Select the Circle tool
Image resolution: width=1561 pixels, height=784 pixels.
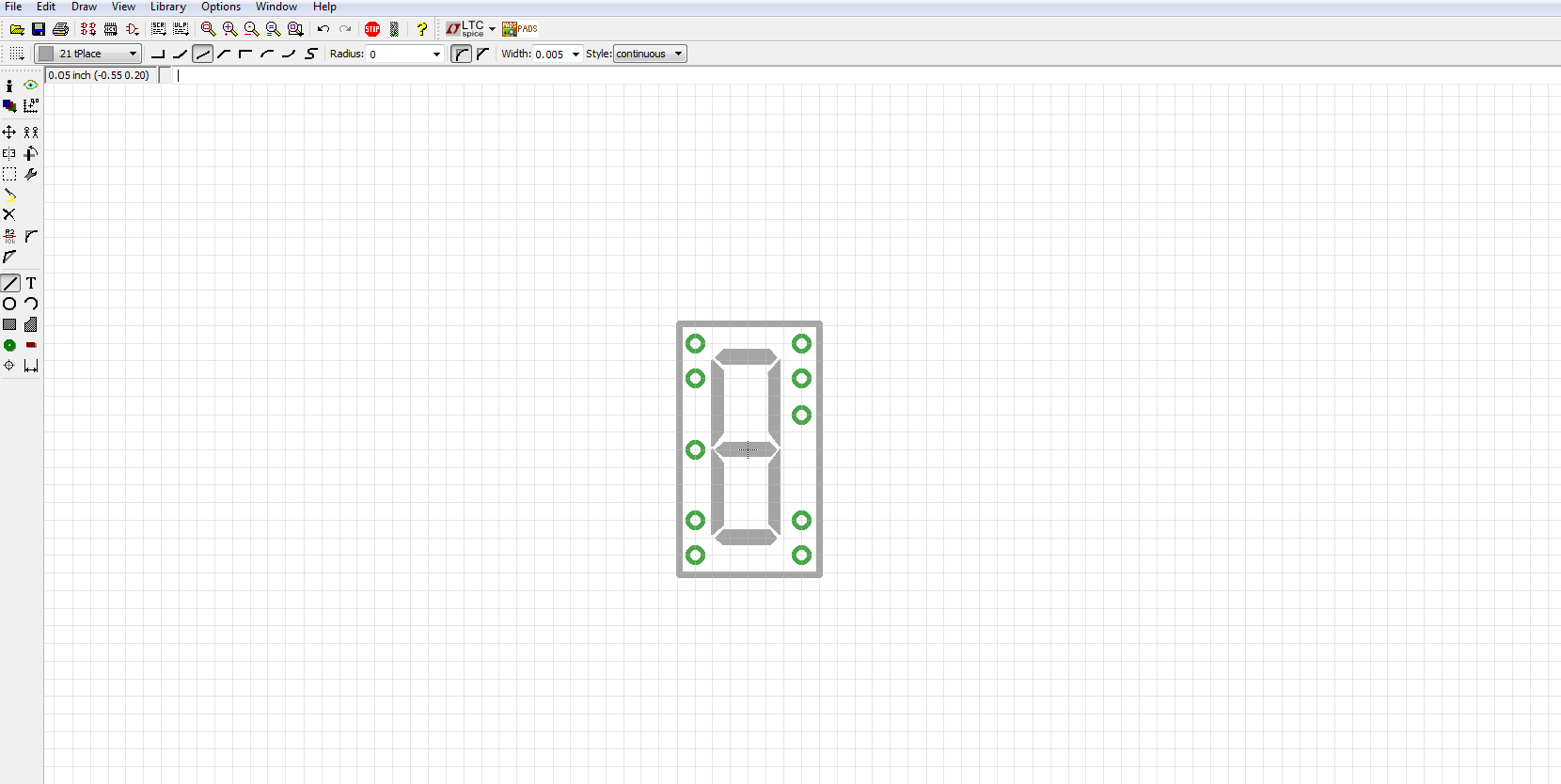click(x=9, y=304)
